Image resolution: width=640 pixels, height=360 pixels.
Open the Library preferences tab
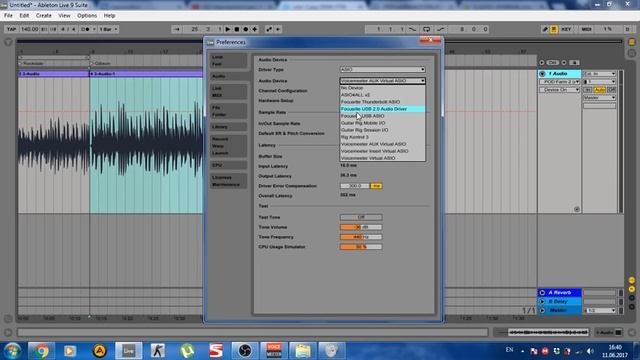(229, 127)
